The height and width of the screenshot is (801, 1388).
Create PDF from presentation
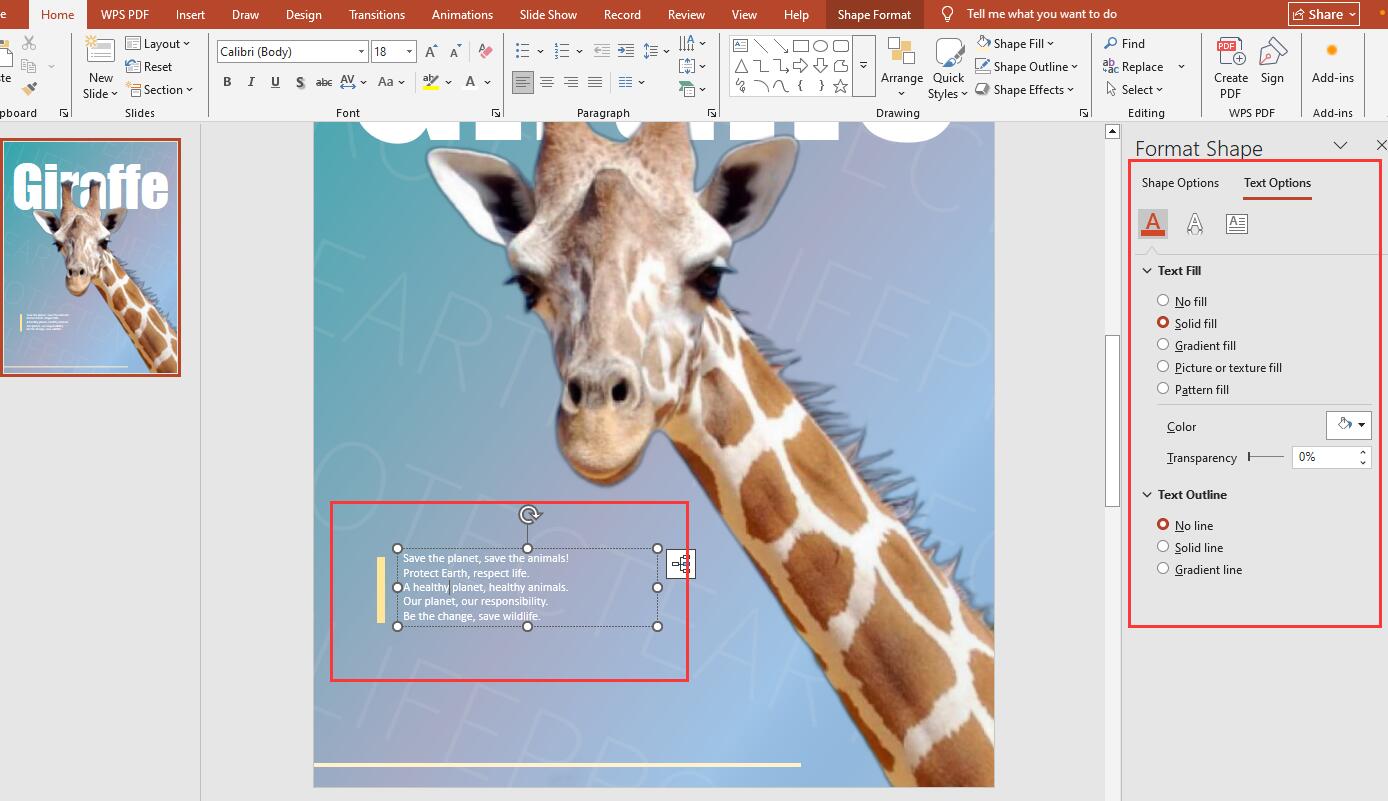pos(1231,68)
